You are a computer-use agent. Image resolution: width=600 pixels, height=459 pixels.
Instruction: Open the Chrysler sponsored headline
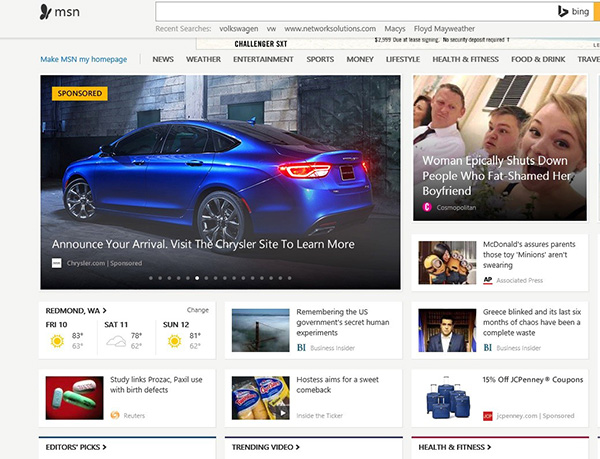tap(203, 244)
